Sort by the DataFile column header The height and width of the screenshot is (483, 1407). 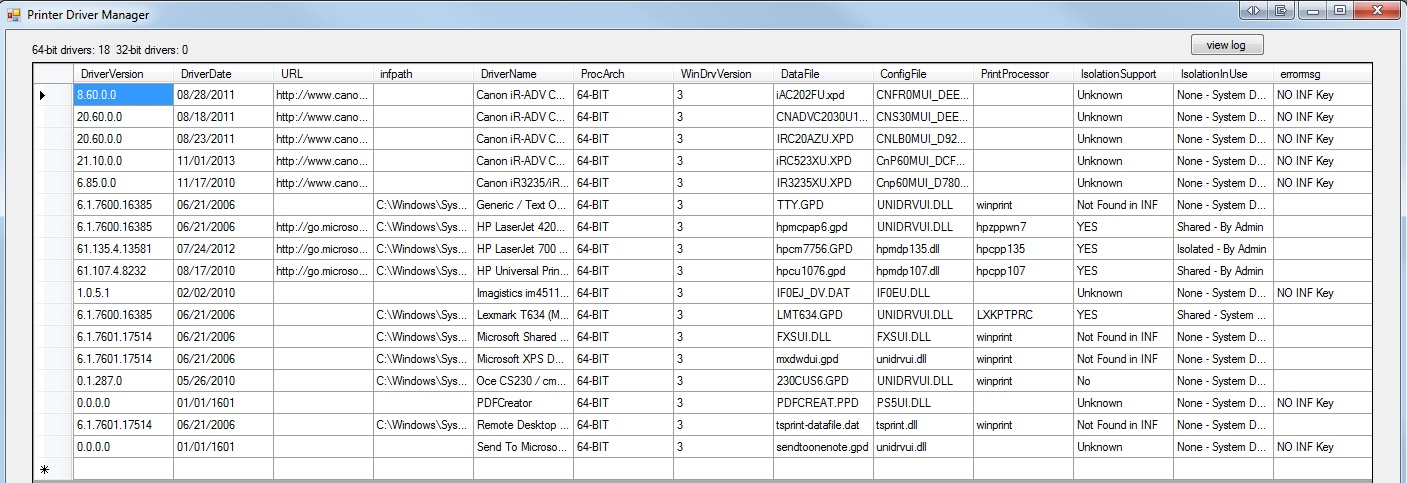(x=823, y=73)
